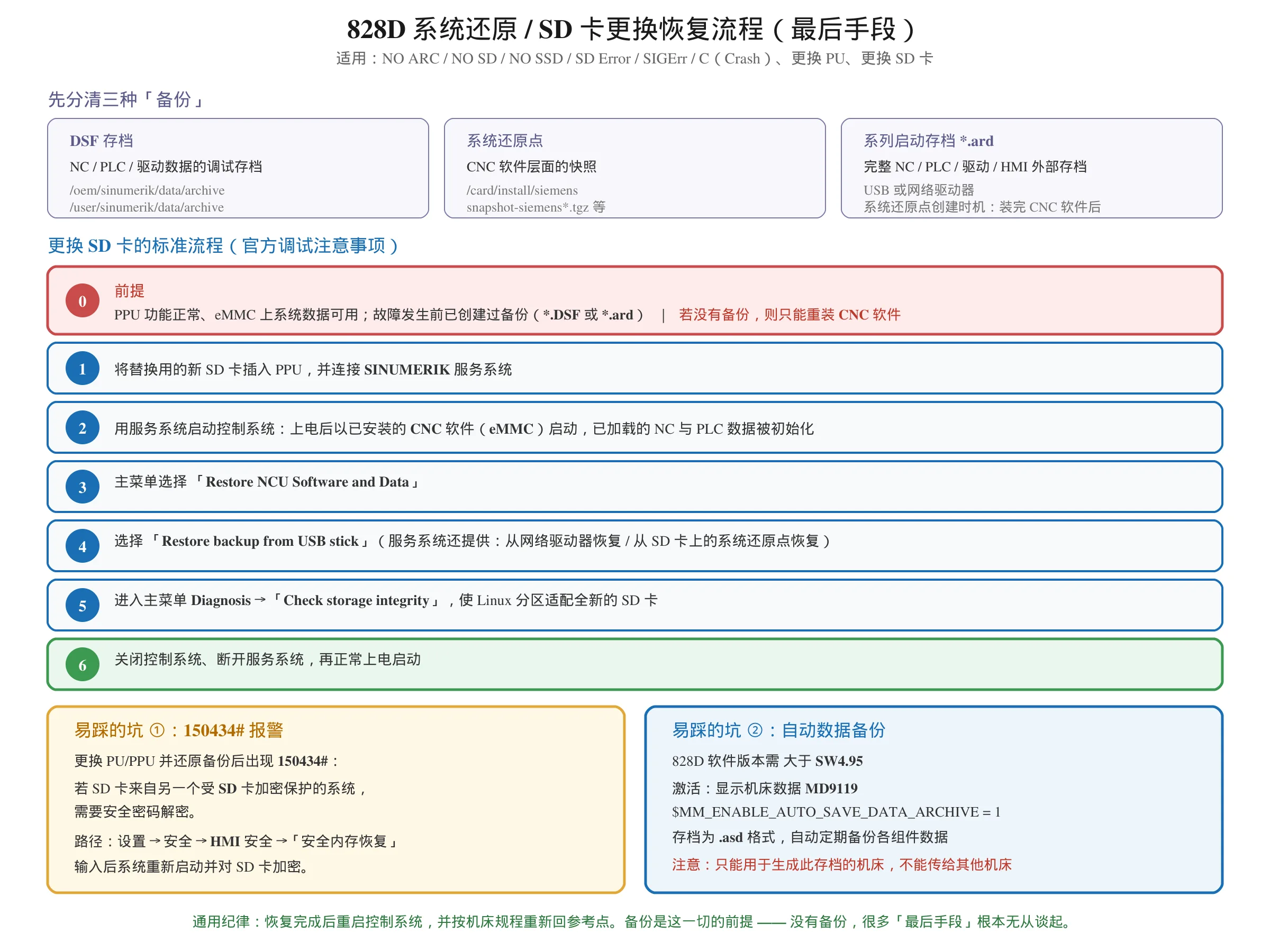This screenshot has height=952, width=1270.
Task: Click the blue step 3 circle
Action: pos(83,487)
